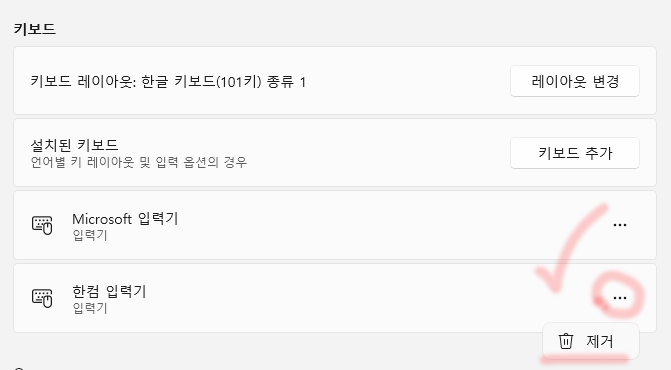
Task: Select the Microsoft 입력기 name label
Action: (x=125, y=219)
